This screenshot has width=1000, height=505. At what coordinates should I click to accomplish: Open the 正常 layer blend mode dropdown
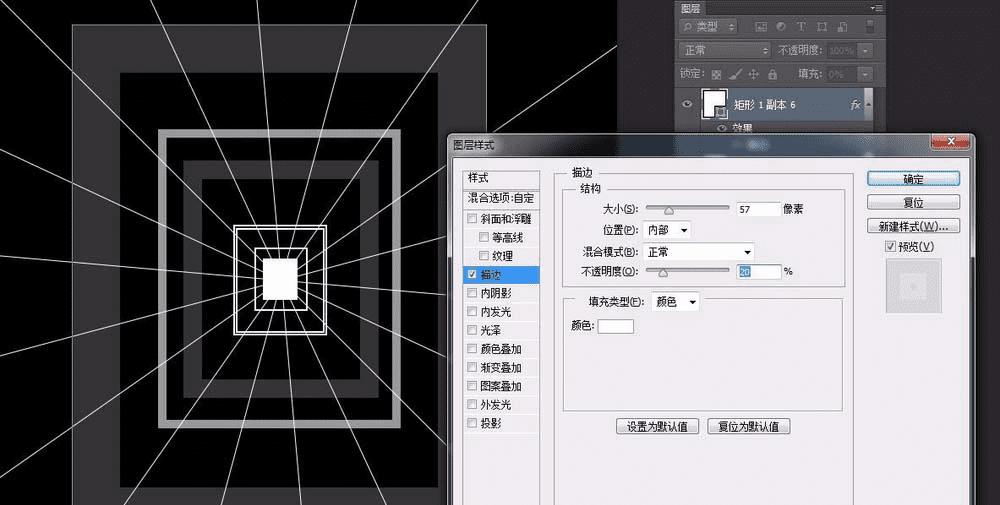click(726, 50)
